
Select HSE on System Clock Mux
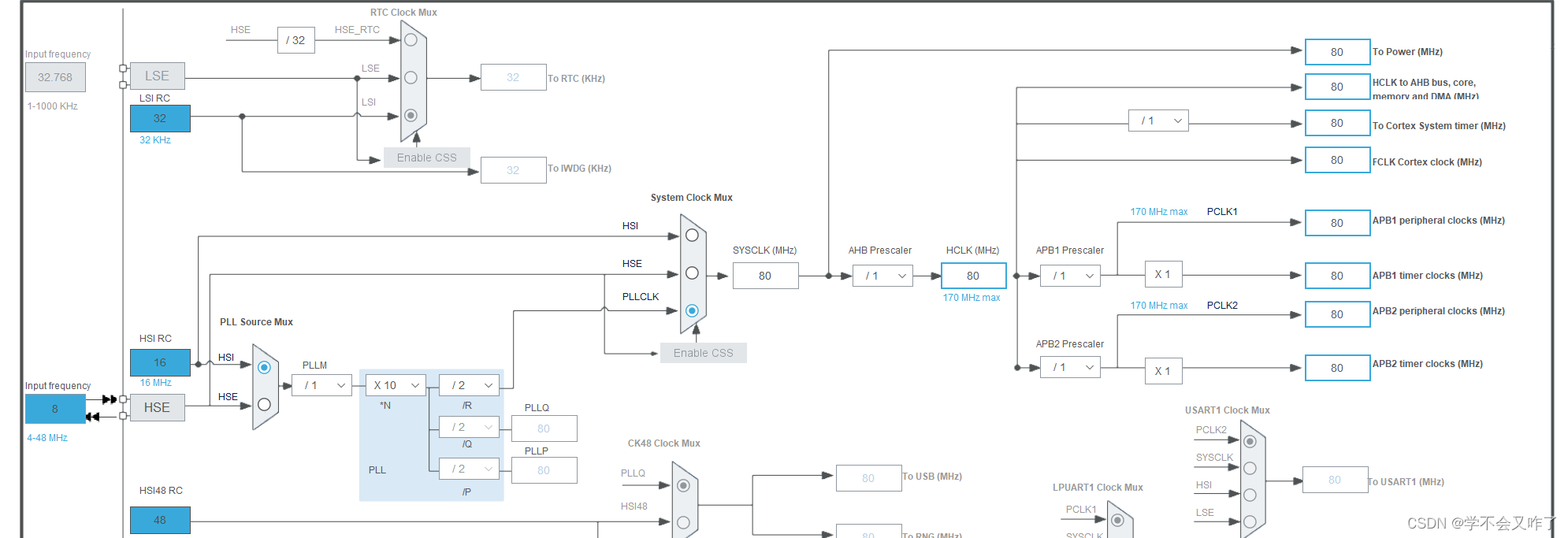[x=692, y=273]
